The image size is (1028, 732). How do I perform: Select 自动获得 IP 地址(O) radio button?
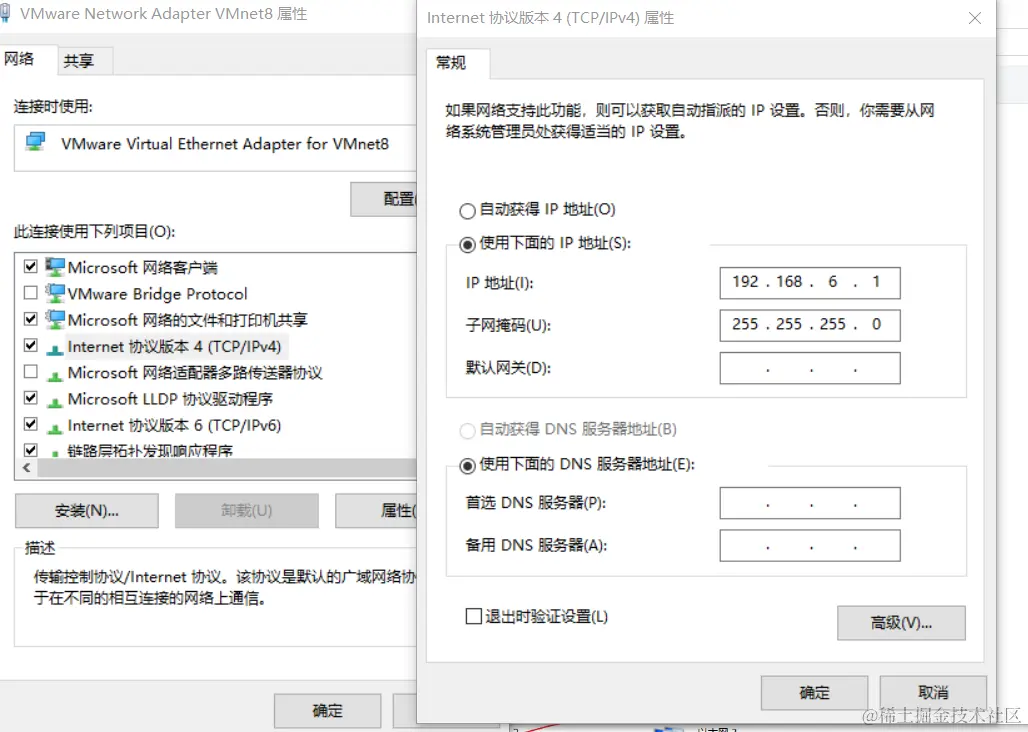467,210
